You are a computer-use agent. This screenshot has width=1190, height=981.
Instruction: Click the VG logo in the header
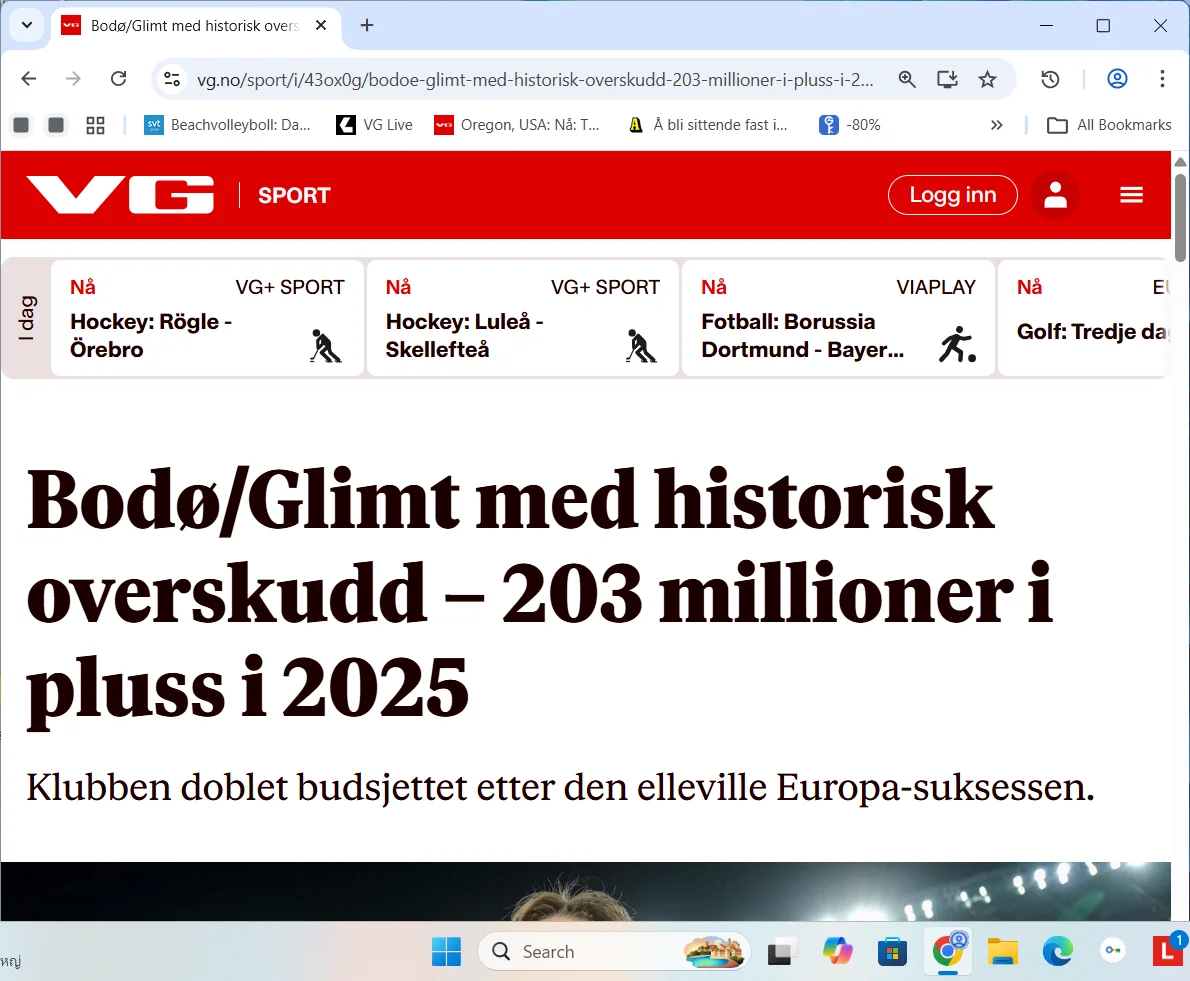coord(120,194)
